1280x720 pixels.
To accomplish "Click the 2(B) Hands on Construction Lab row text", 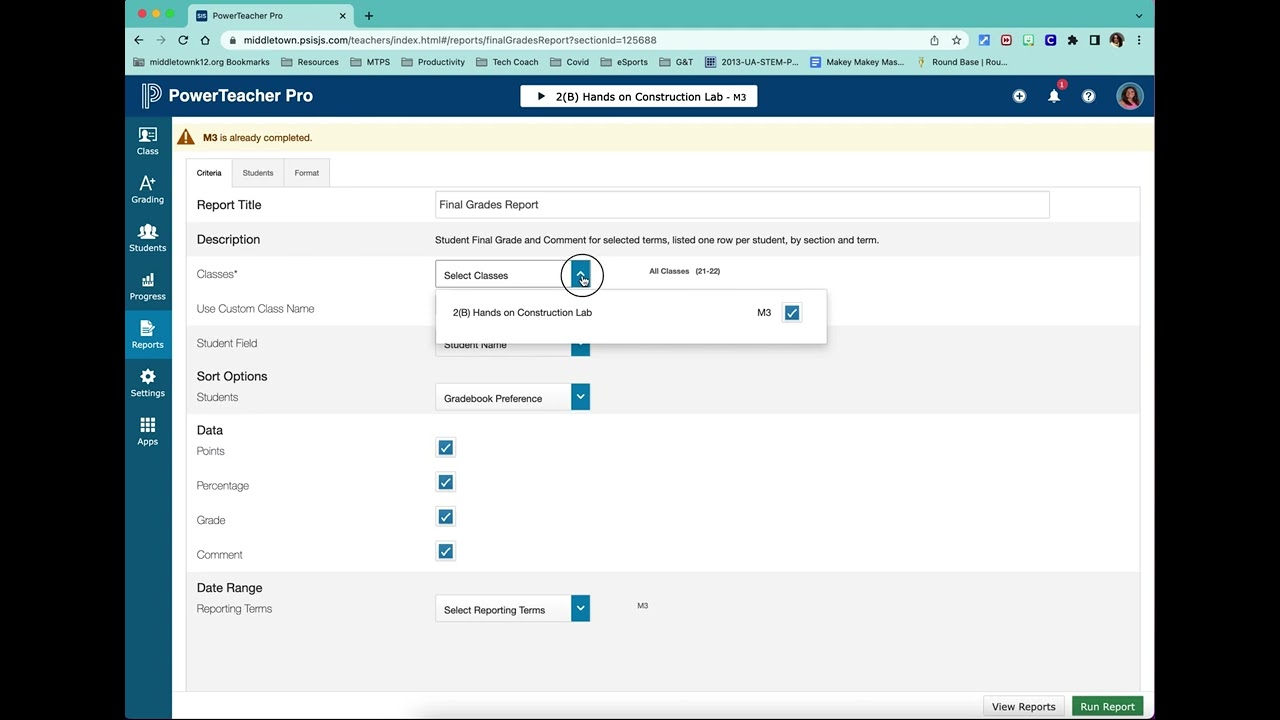I will pyautogui.click(x=522, y=313).
